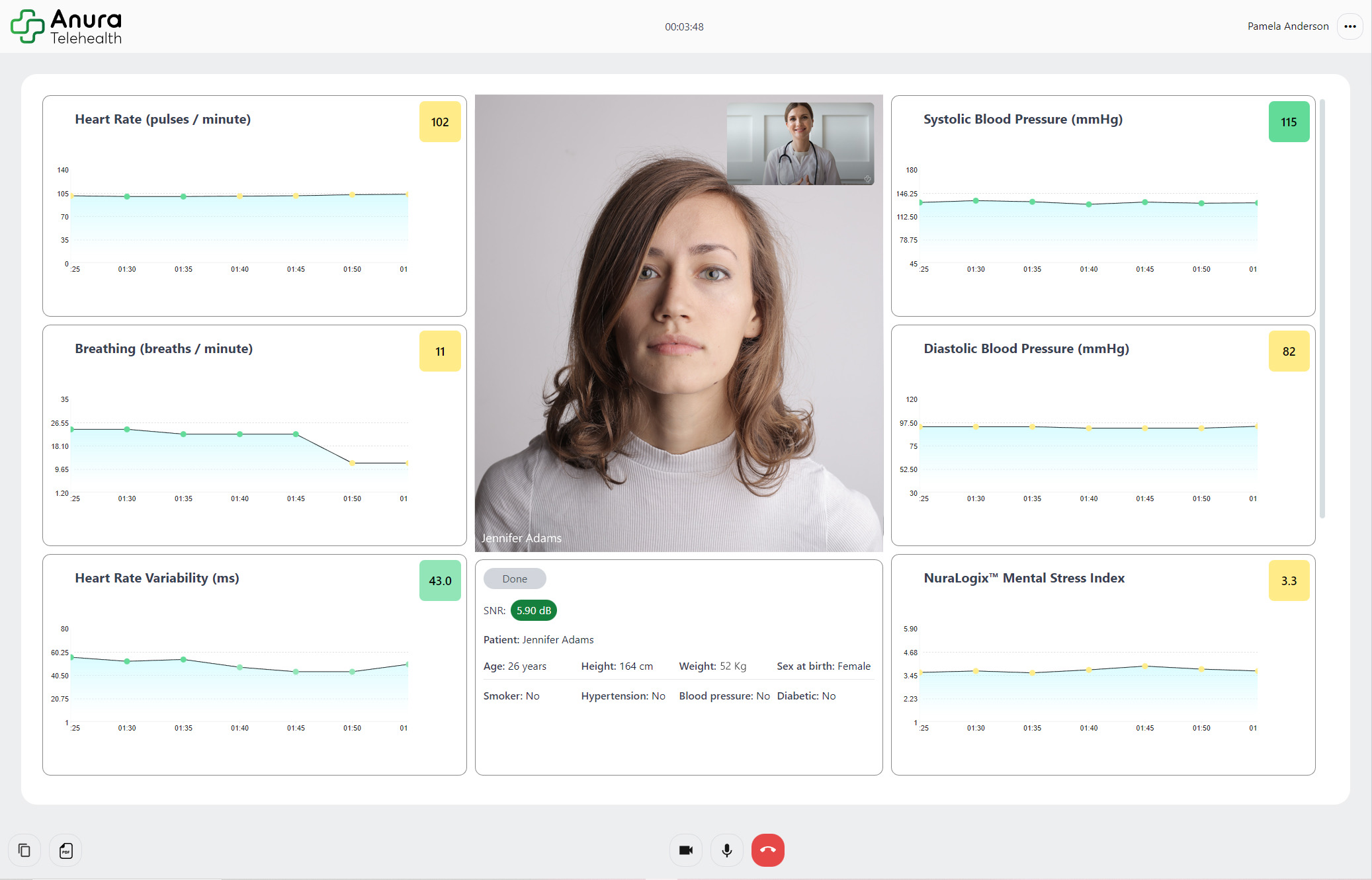Screen dimensions: 1372x880
Task: Copy vitals results to clipboard
Action: tap(24, 850)
